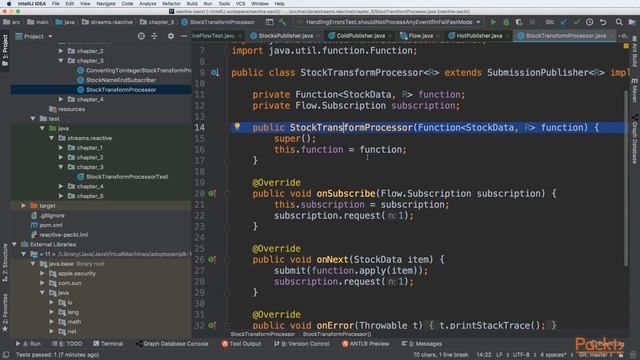
Task: Expand the target folder
Action: [23, 206]
